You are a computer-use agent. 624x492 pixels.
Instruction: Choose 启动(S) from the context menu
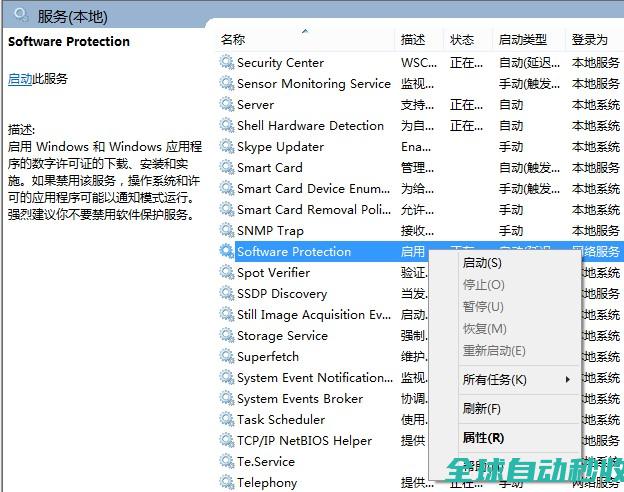pyautogui.click(x=482, y=263)
